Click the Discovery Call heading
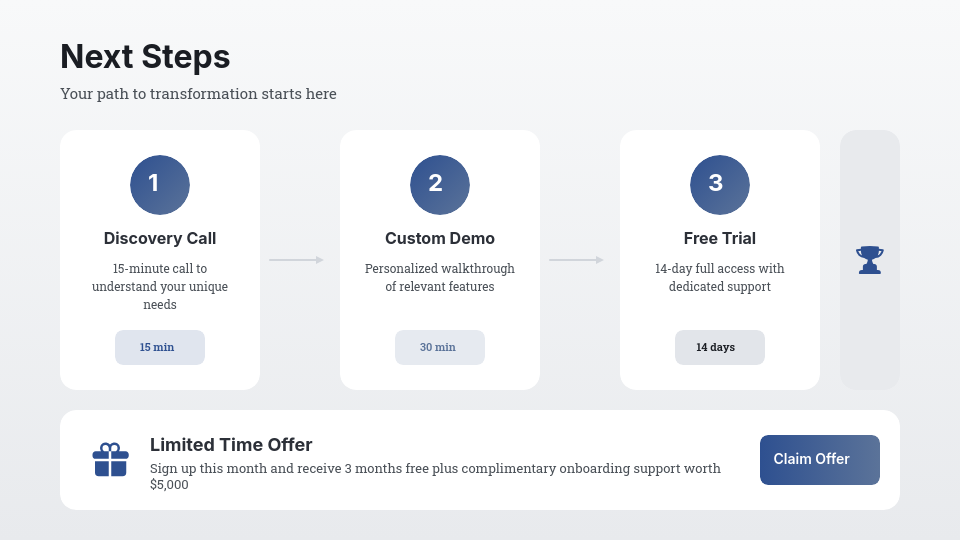 160,238
